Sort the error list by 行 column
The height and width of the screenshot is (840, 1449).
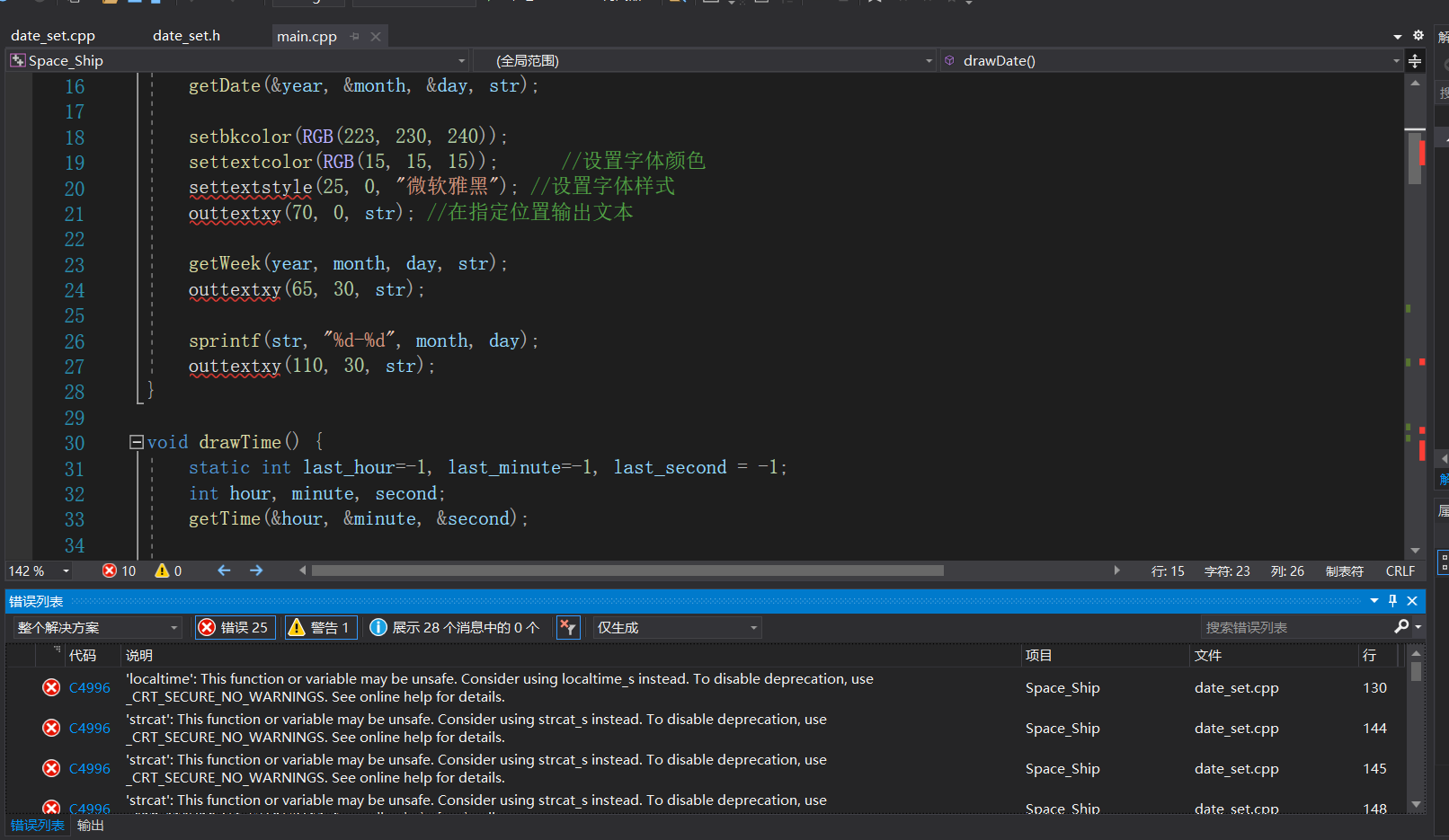1369,656
